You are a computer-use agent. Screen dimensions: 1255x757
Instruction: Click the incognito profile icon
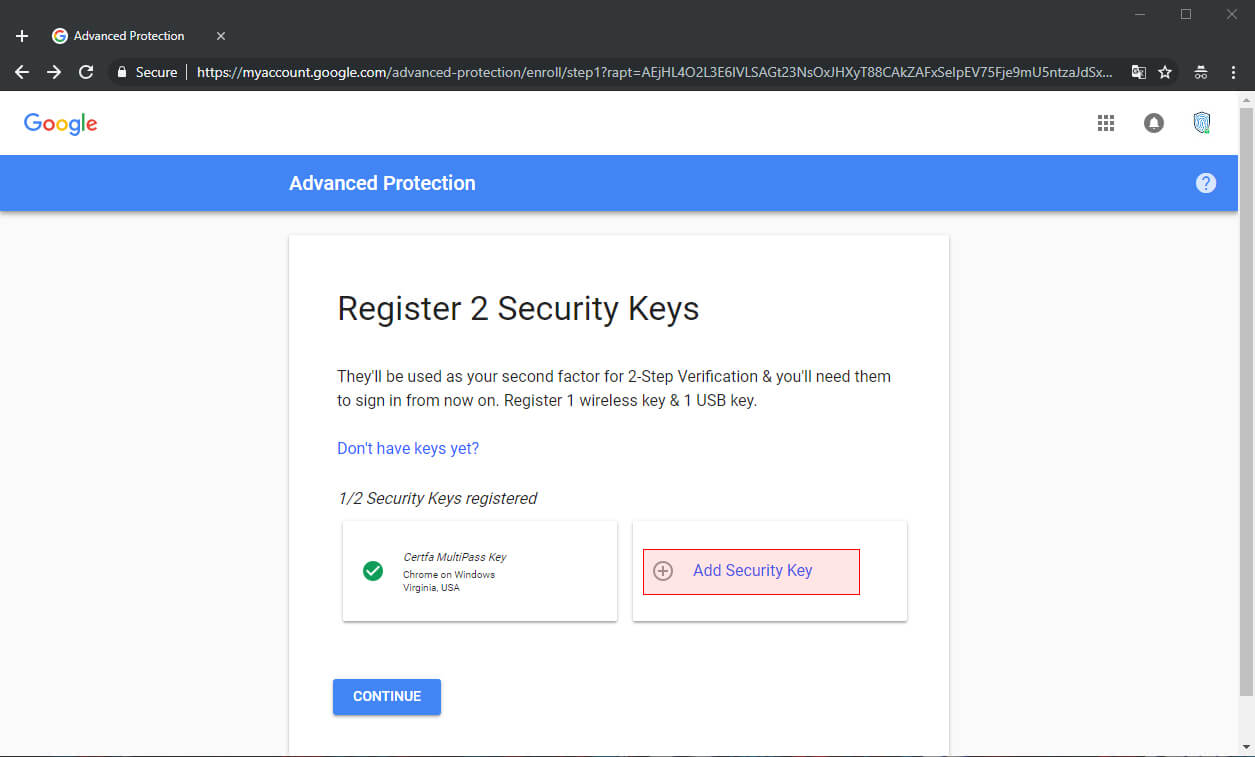(x=1200, y=72)
